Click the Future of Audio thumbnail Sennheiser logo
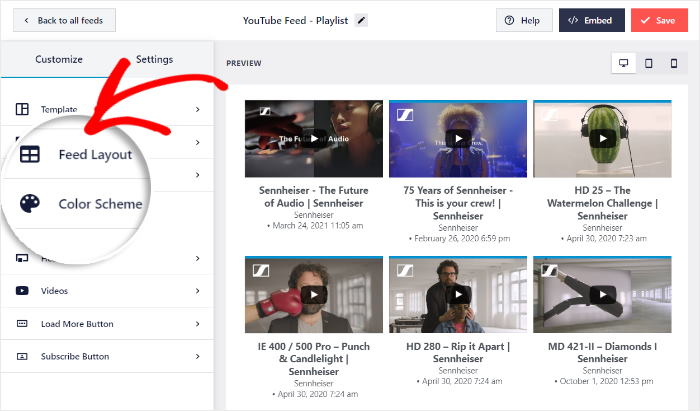The image size is (700, 411). click(265, 111)
